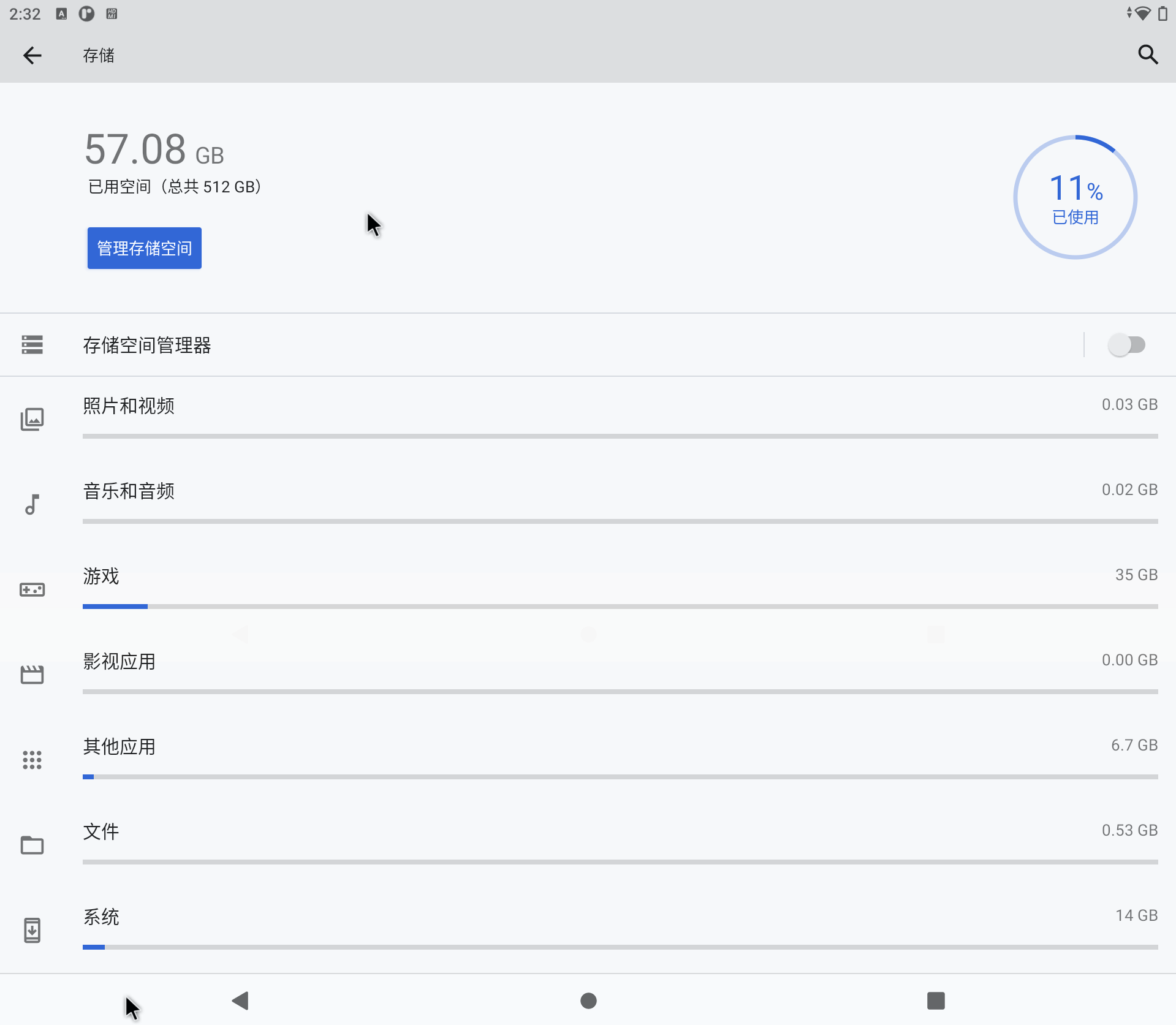1176x1025 pixels.
Task: Click the 系统 usage progress bar
Action: click(x=620, y=947)
